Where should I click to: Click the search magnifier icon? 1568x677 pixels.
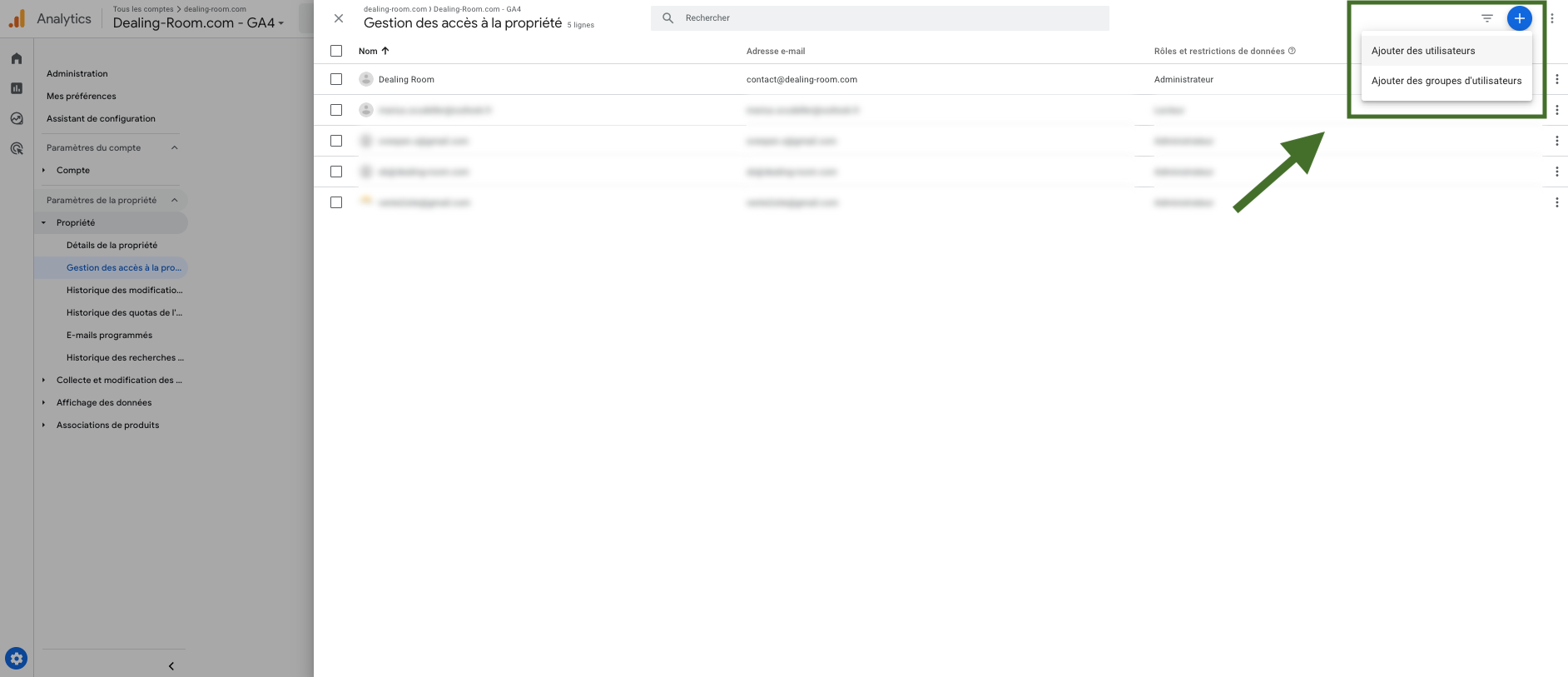coord(667,17)
